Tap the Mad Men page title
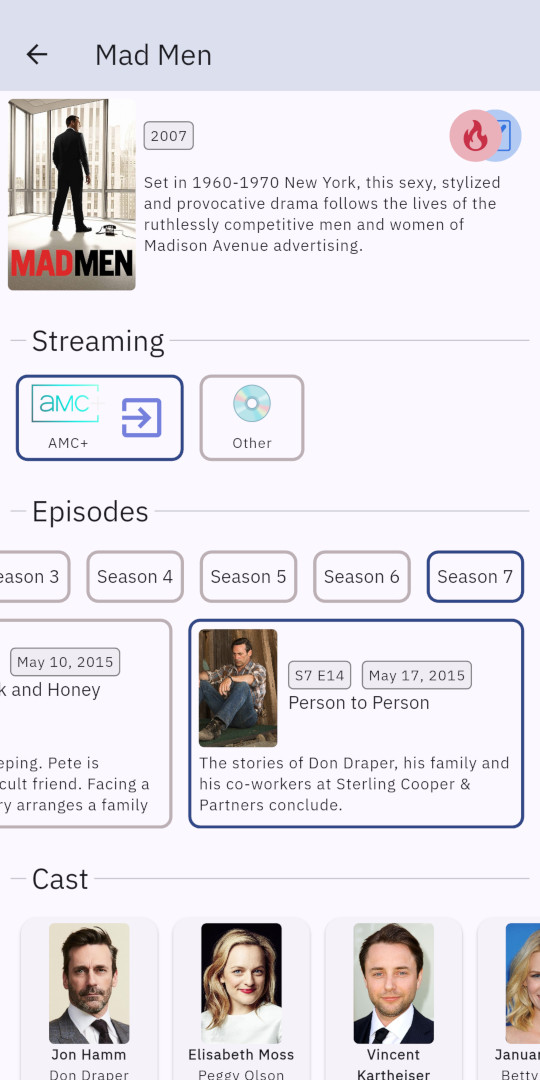The image size is (540, 1080). click(x=153, y=55)
